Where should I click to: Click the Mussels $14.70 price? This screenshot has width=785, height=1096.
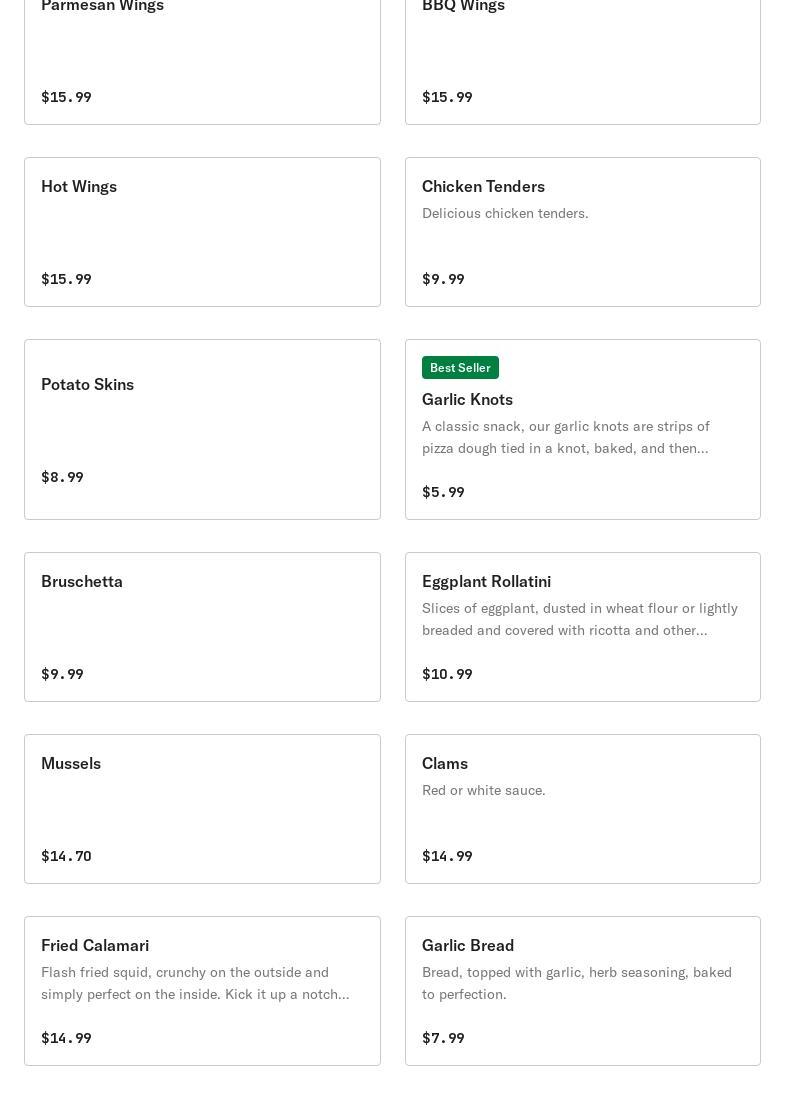pos(66,856)
